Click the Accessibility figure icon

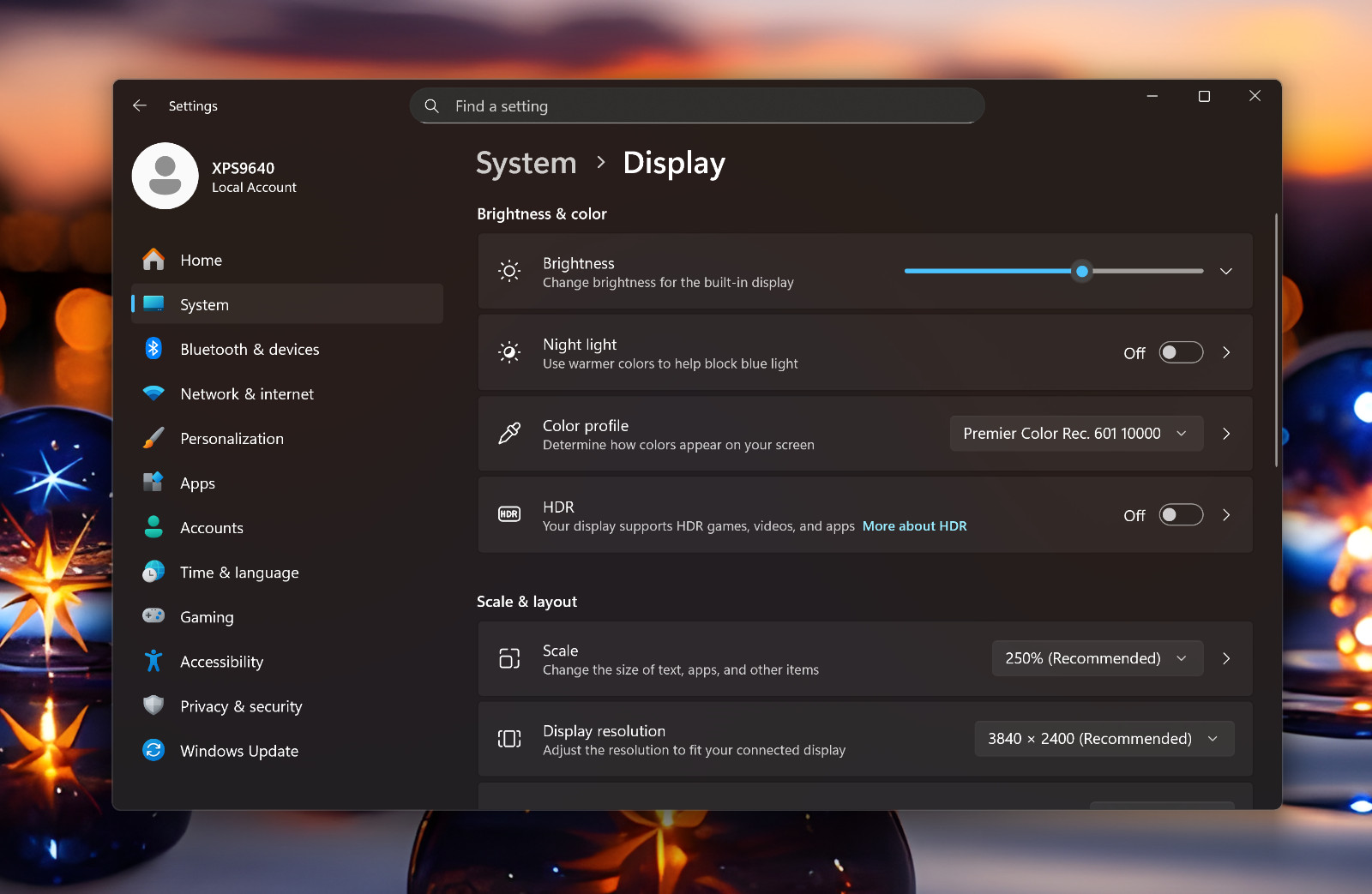(x=153, y=661)
